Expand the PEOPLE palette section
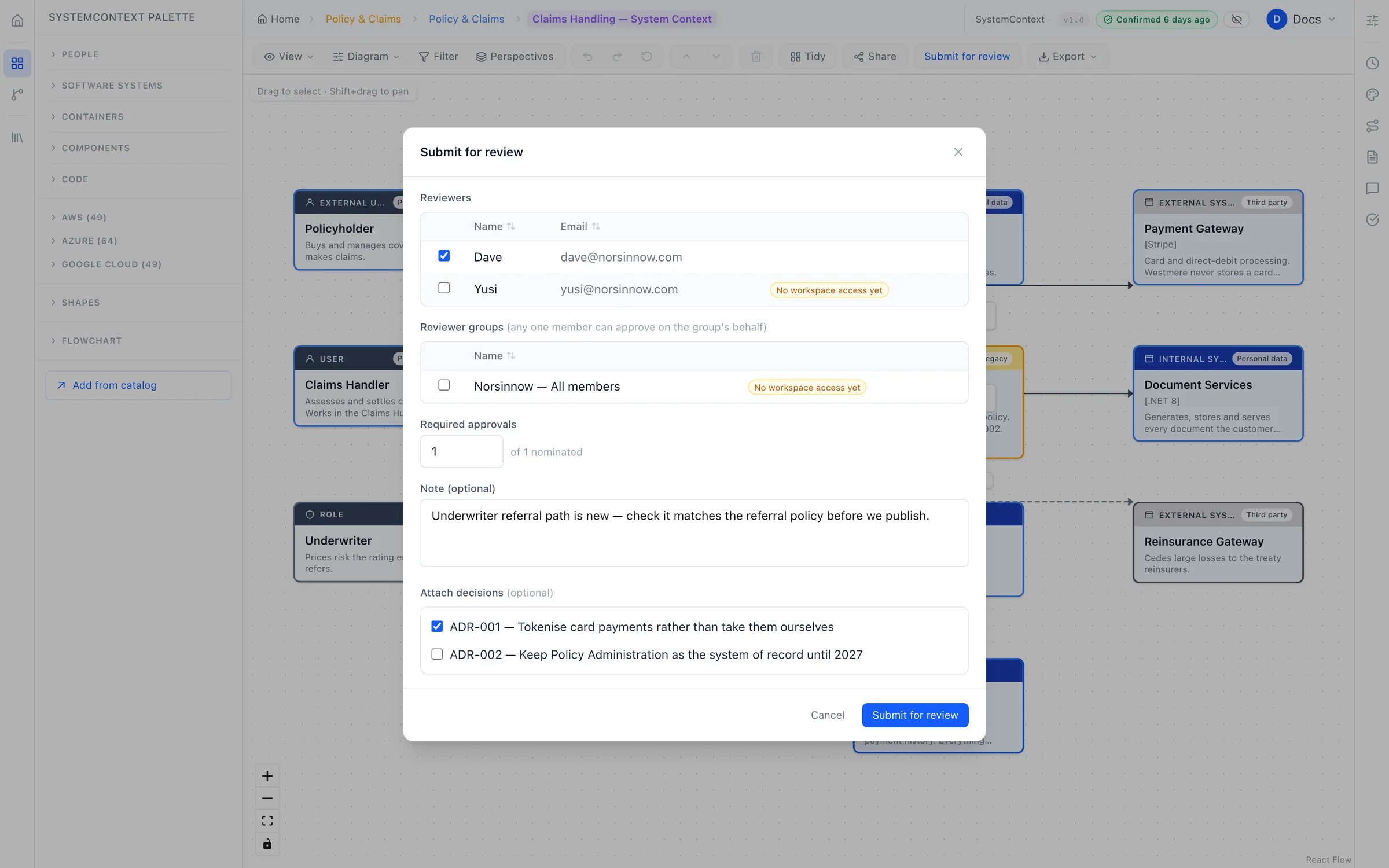 [138, 54]
